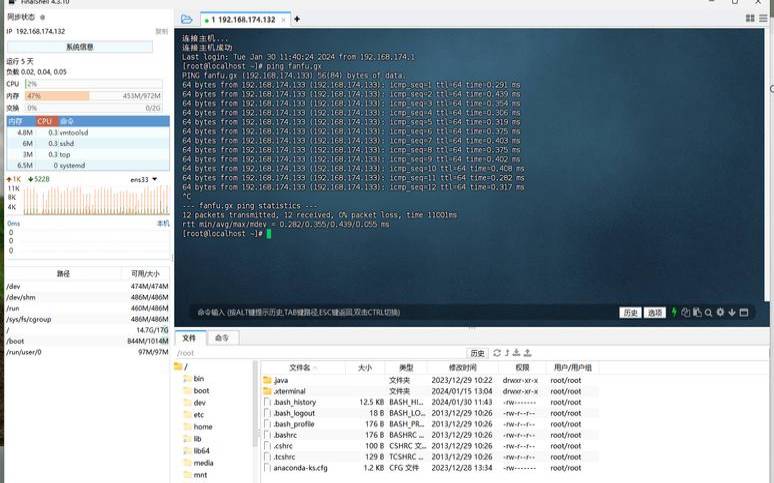
Task: Open the connection manager folder icon
Action: (x=187, y=19)
